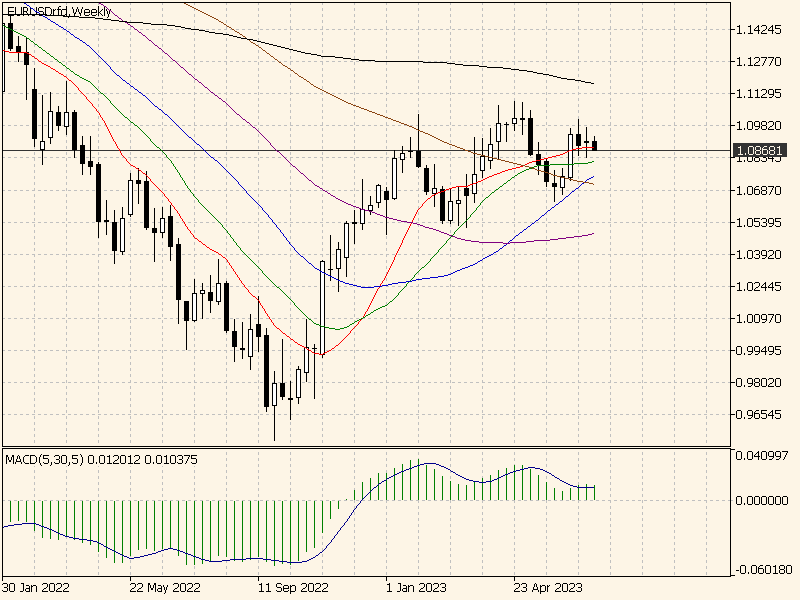Select the current price label 1.08681
Screen dimensions: 800x600
[x=760, y=151]
